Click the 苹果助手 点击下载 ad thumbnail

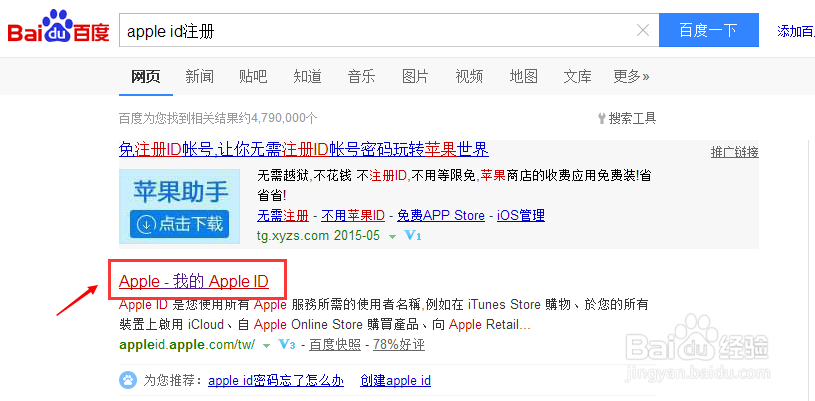(x=179, y=206)
